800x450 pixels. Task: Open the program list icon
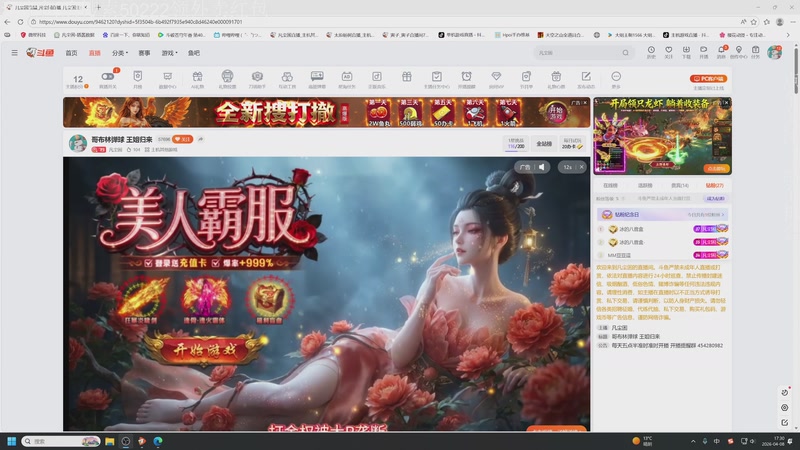click(x=526, y=77)
